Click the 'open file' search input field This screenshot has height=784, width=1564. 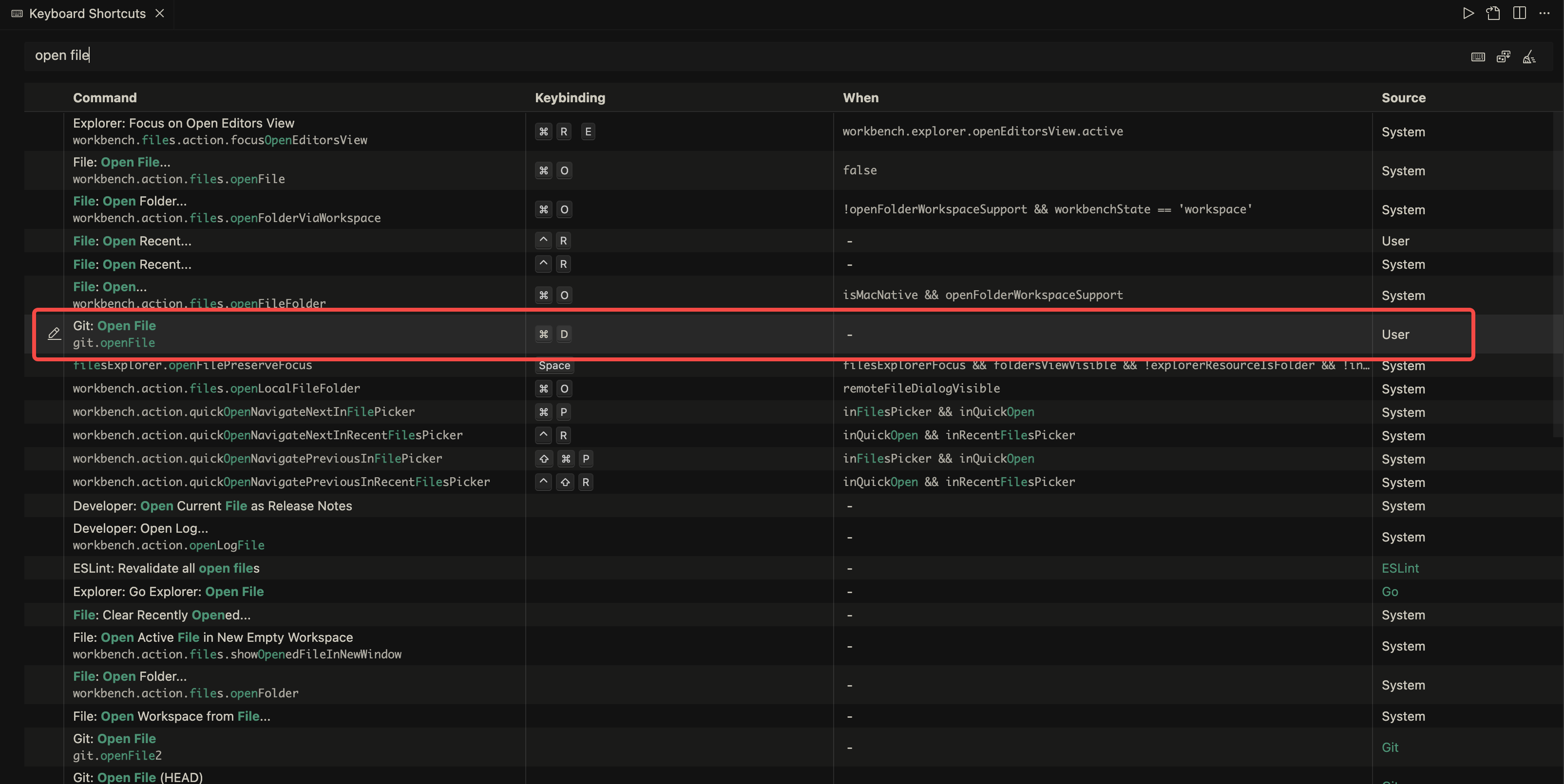coord(728,55)
